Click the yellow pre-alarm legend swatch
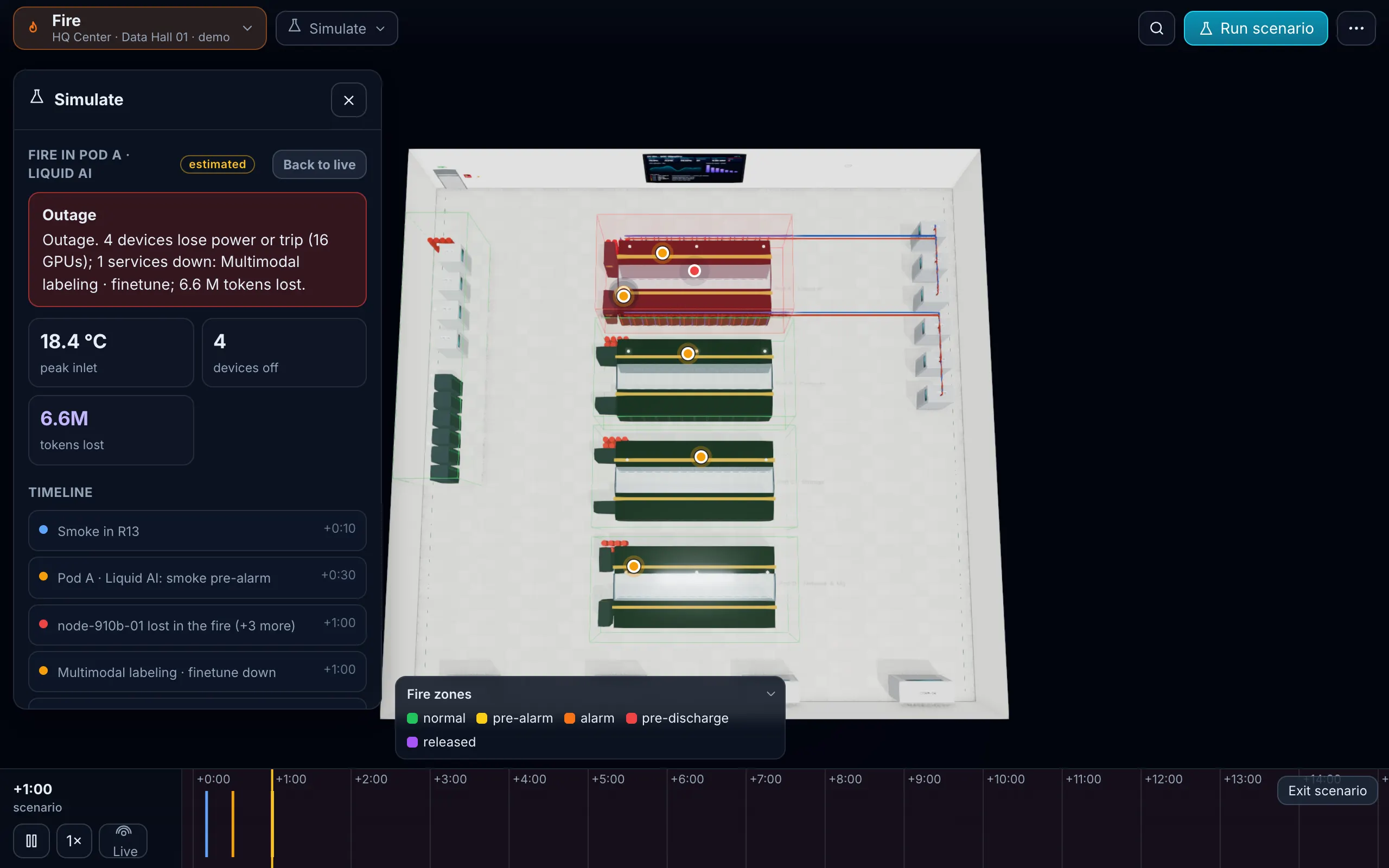Image resolution: width=1389 pixels, height=868 pixels. tap(482, 718)
